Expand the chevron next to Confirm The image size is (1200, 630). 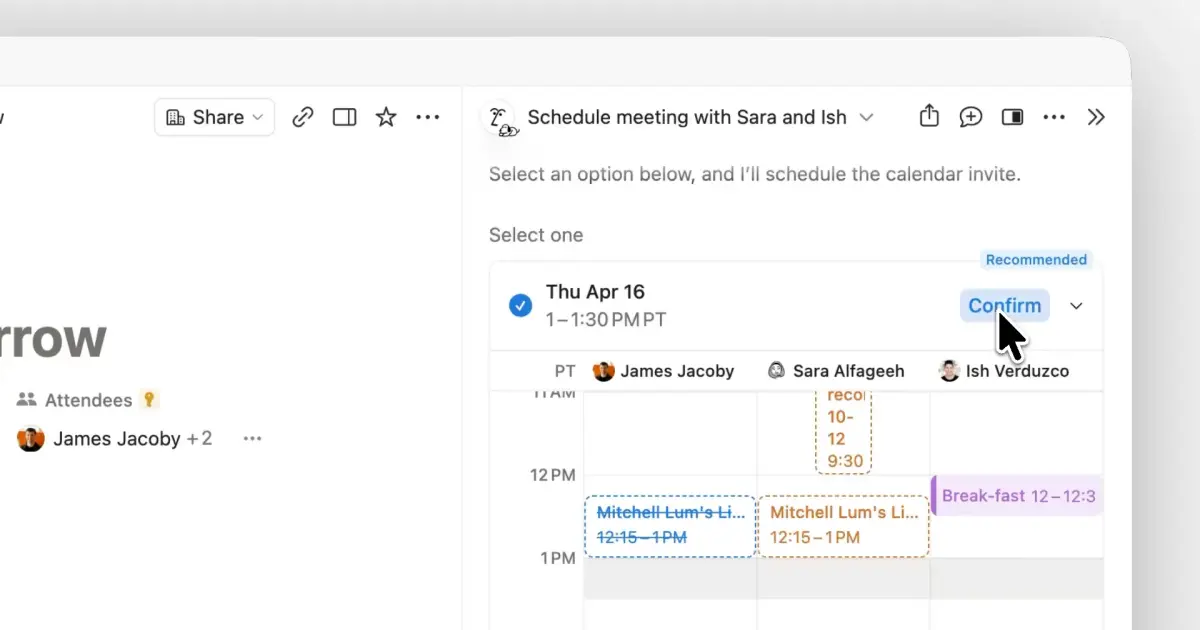click(1076, 306)
